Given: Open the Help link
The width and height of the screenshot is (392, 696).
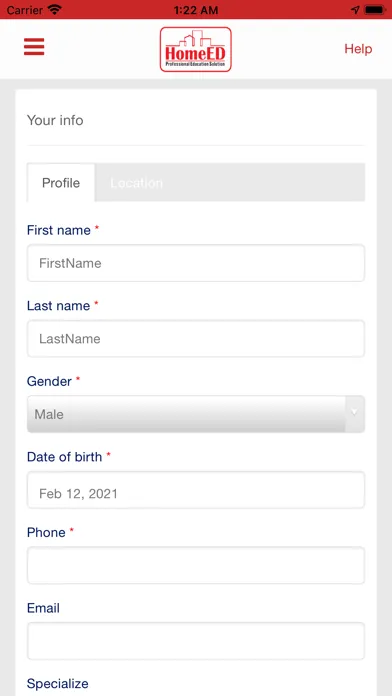Looking at the screenshot, I should click(358, 49).
